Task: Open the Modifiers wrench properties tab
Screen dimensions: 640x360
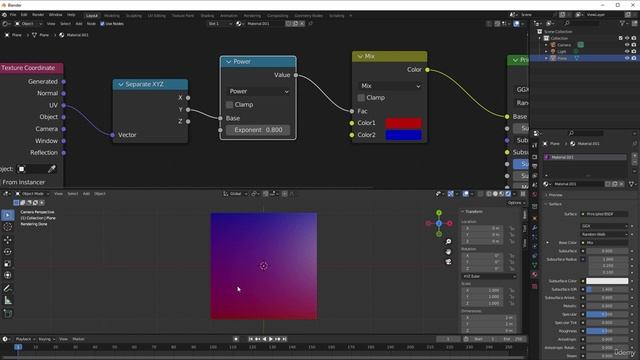Action: click(x=535, y=227)
